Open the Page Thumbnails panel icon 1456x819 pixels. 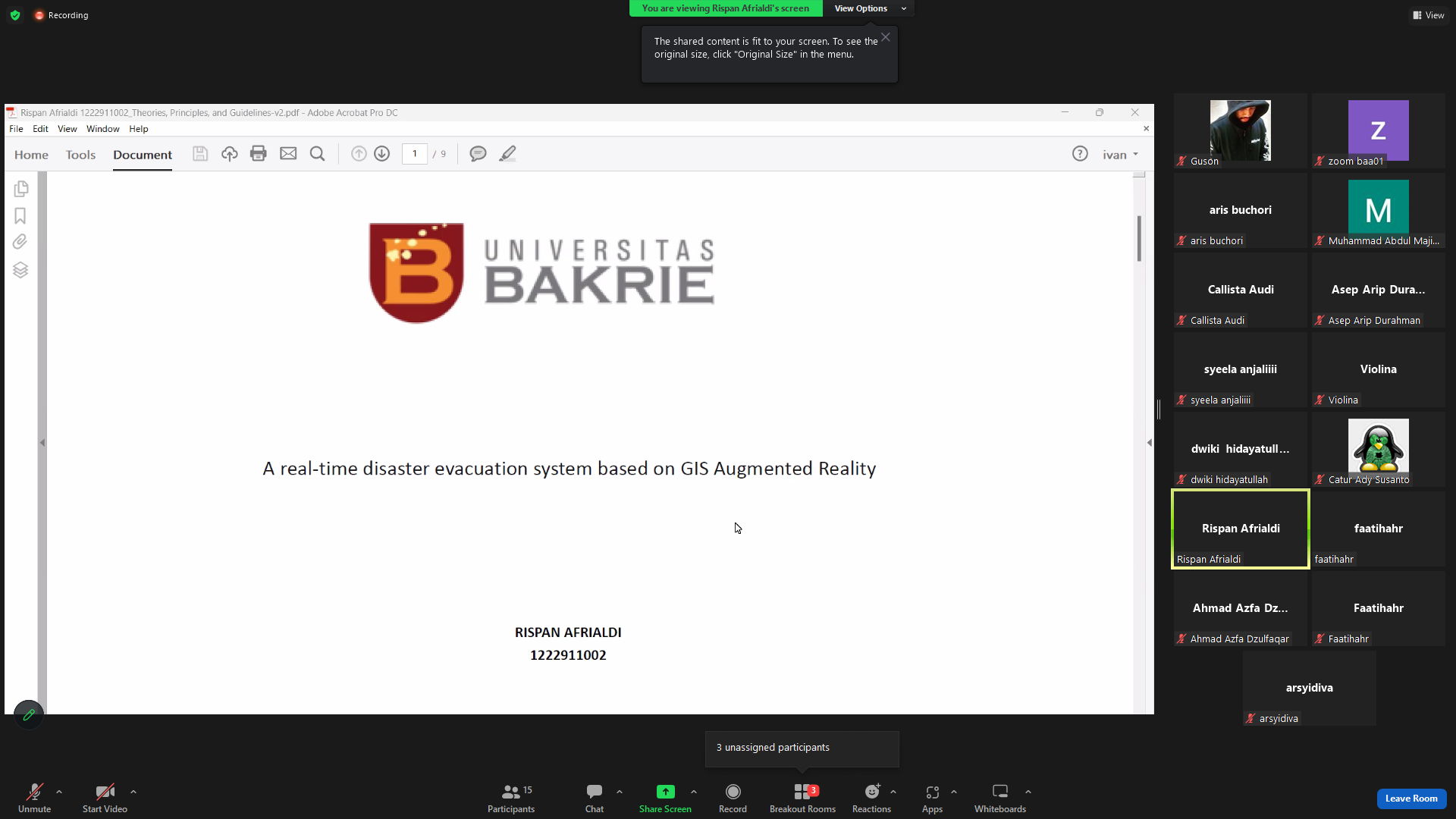pyautogui.click(x=20, y=188)
